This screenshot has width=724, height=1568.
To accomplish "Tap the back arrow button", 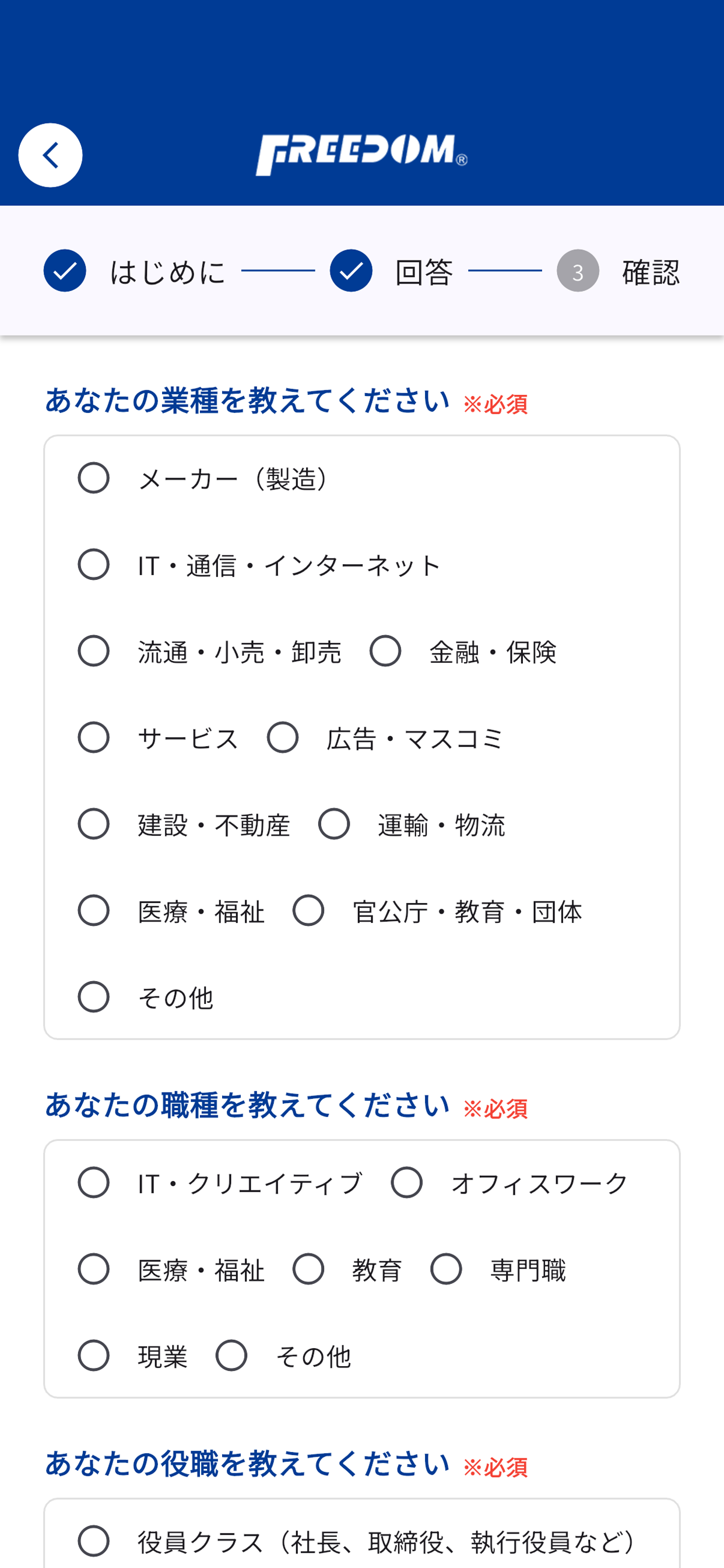I will pos(51,155).
